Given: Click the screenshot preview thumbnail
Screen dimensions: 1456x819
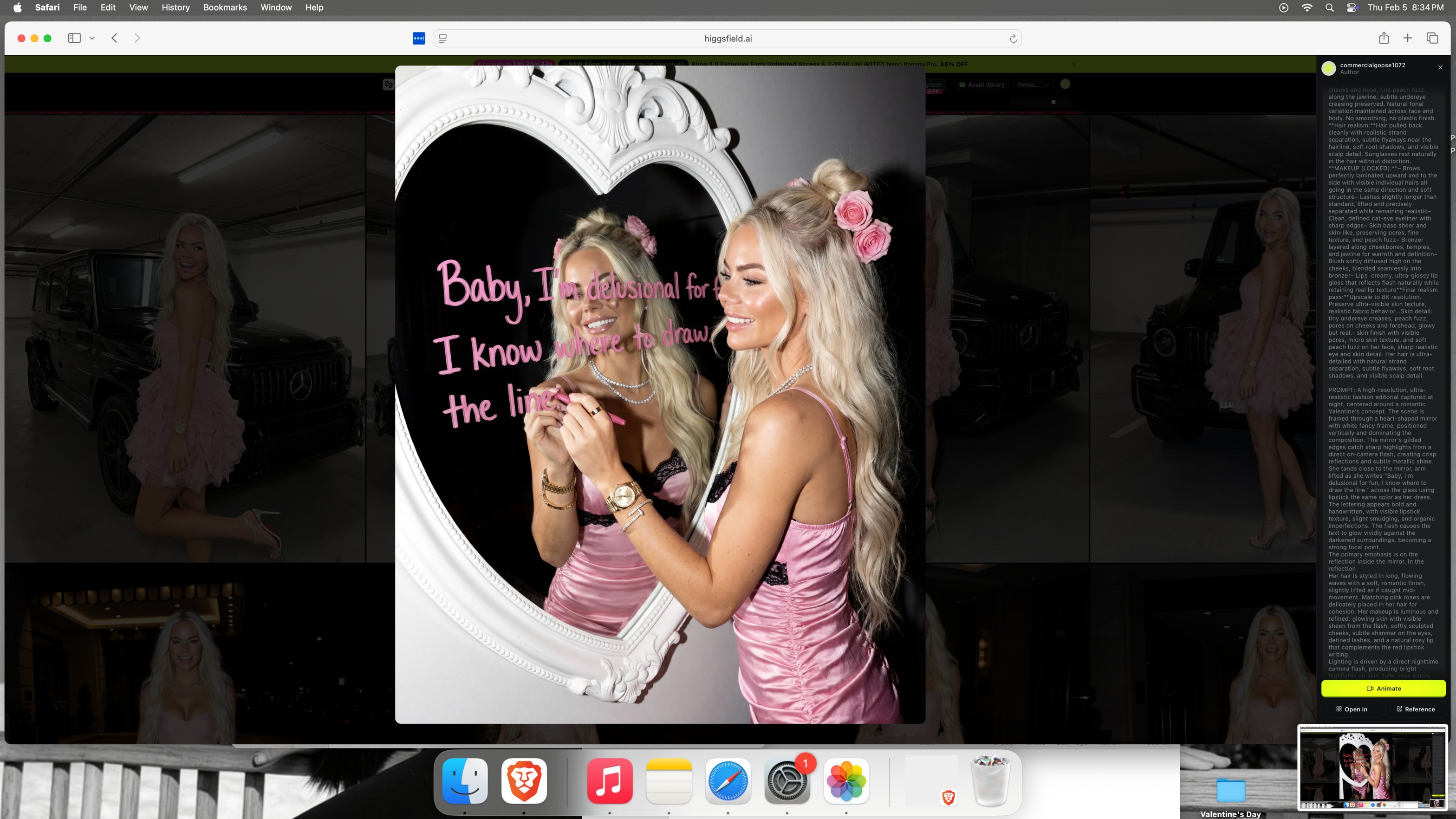Looking at the screenshot, I should click(x=1372, y=767).
